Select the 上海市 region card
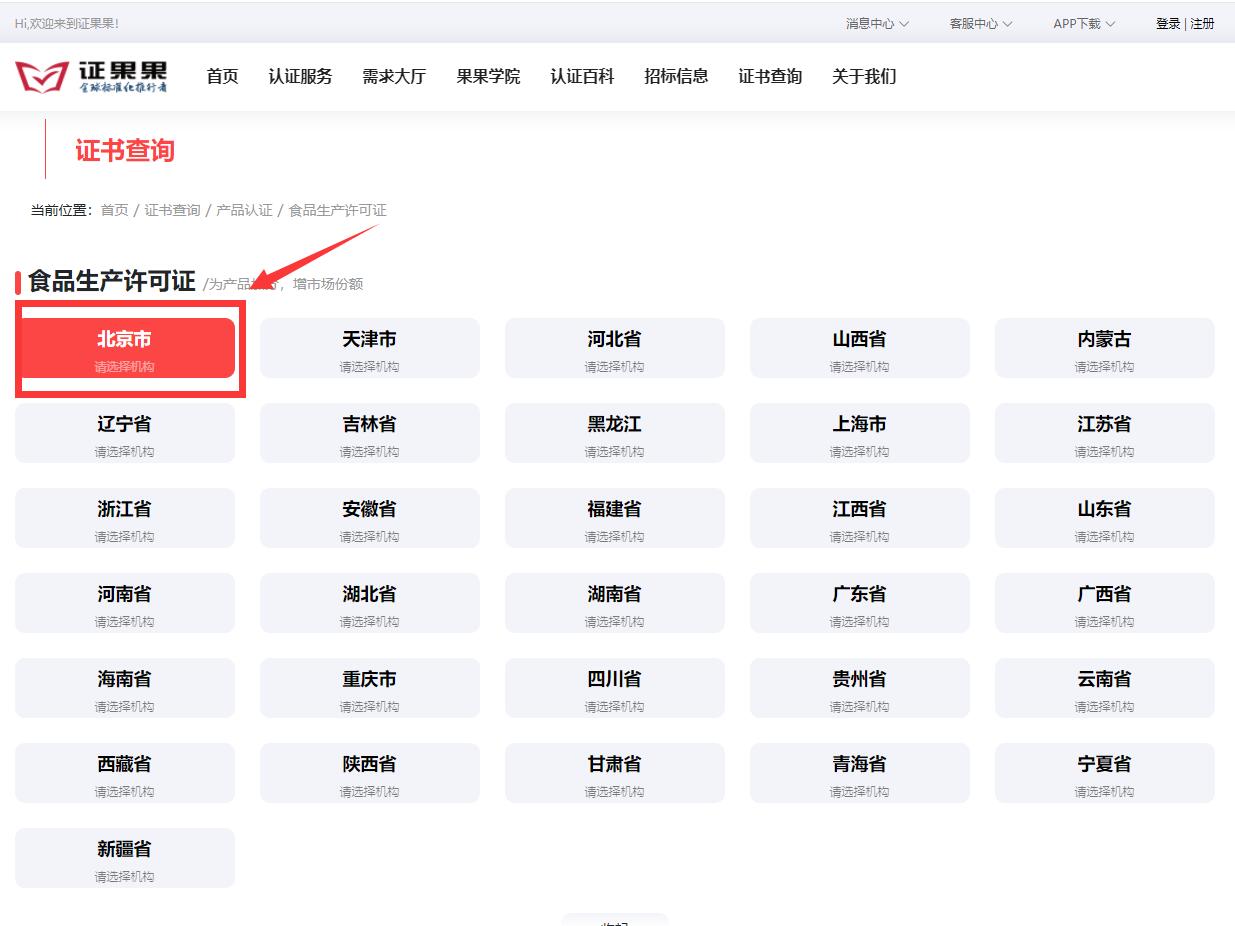 click(x=859, y=433)
